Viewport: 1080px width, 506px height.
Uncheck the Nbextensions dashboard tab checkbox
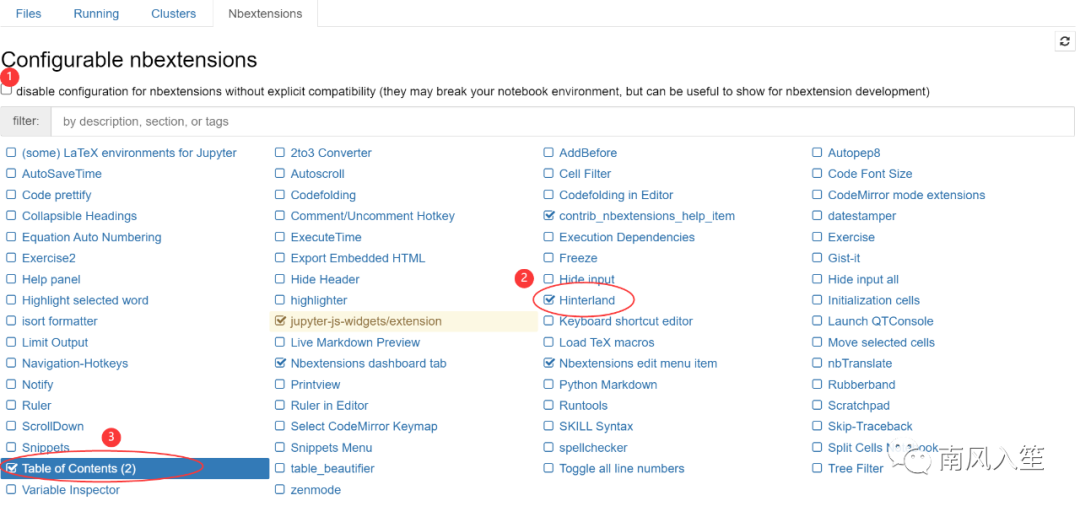point(280,364)
